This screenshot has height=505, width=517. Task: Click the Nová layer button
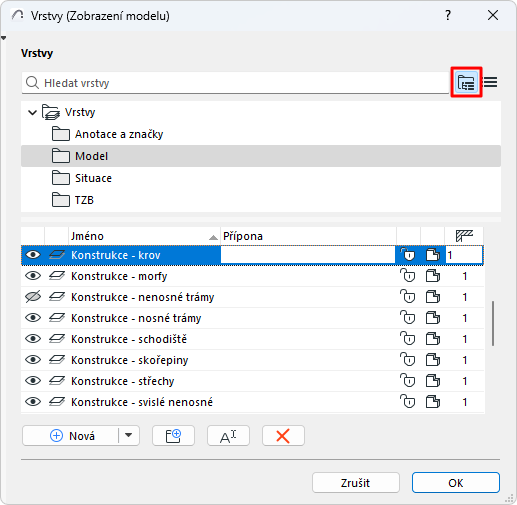click(x=70, y=436)
